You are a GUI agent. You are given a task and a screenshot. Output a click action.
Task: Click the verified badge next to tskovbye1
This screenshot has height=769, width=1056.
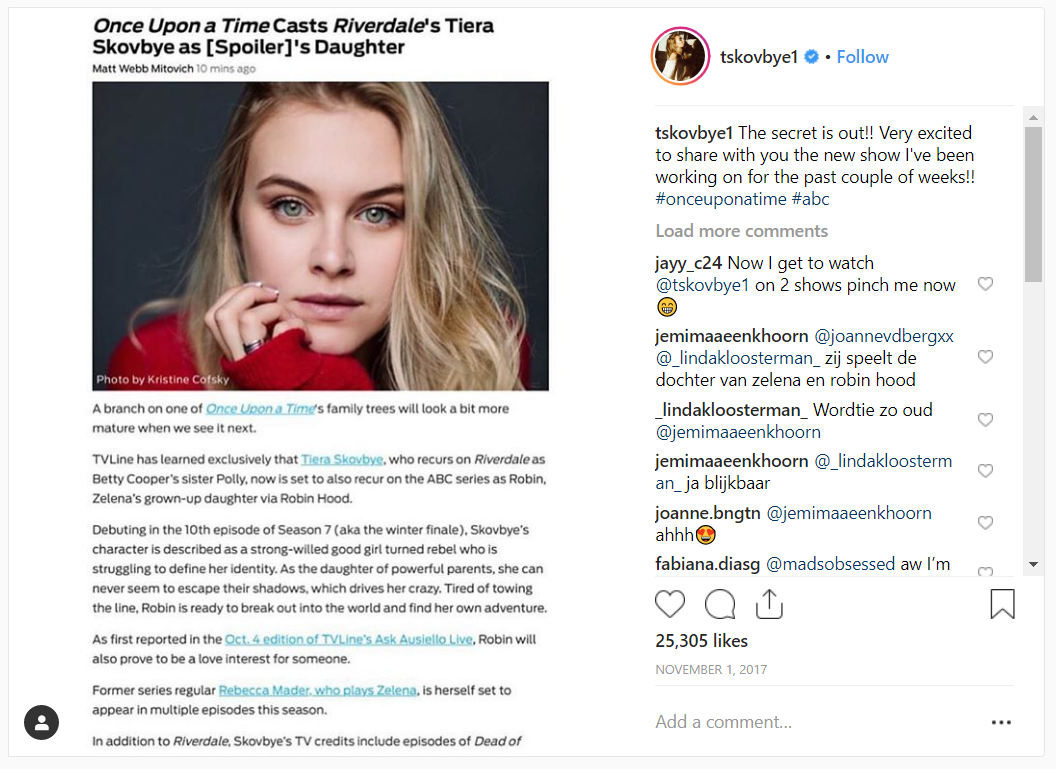click(x=812, y=57)
